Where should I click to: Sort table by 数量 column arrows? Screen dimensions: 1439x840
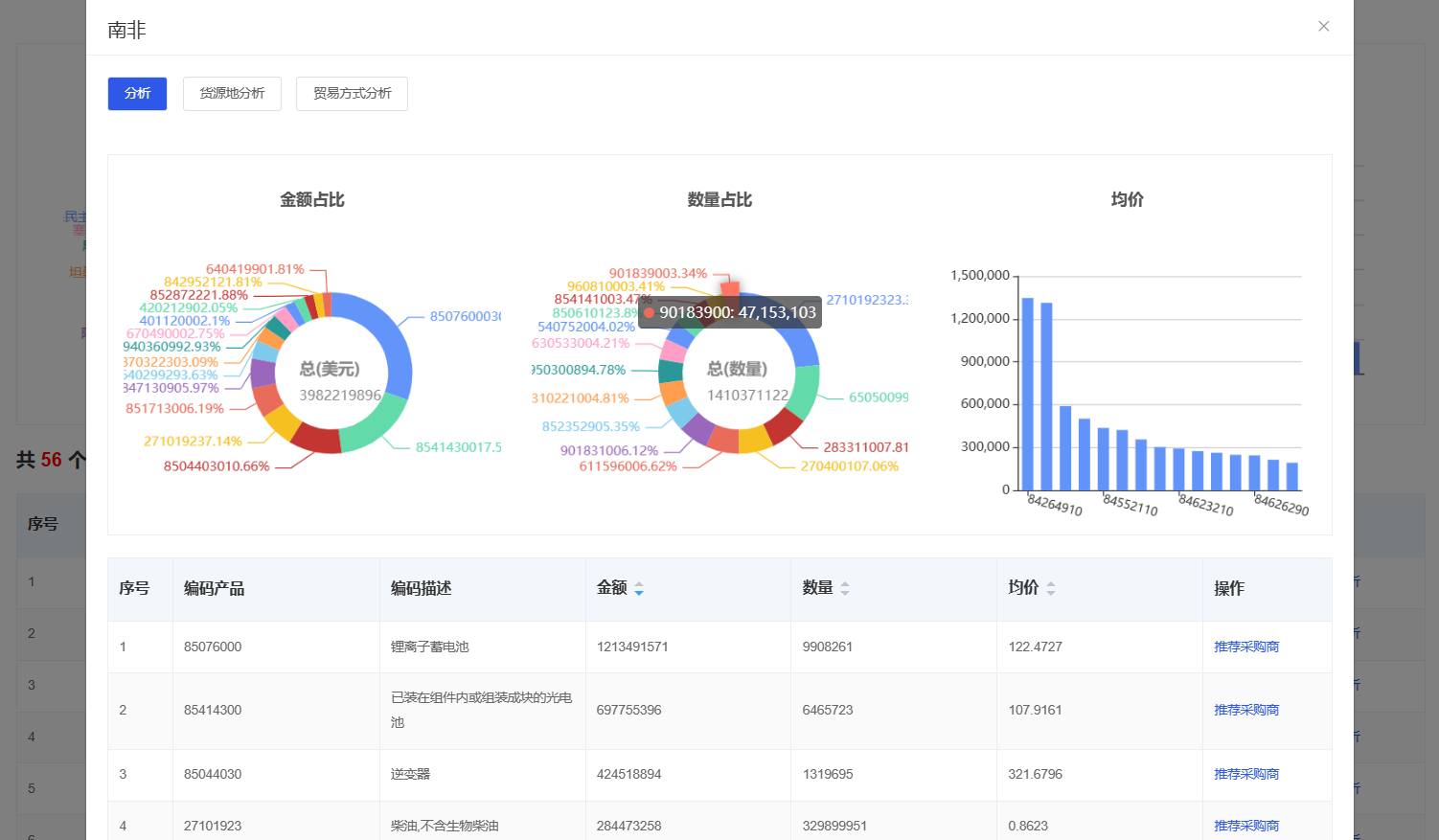click(x=845, y=589)
